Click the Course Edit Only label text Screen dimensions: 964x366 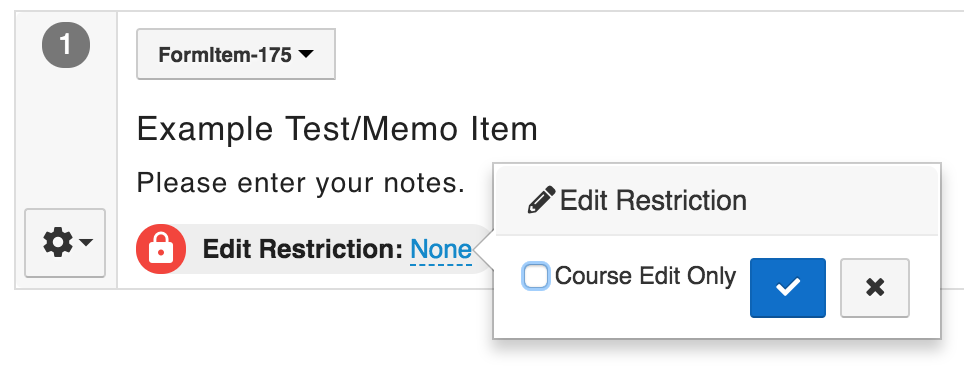[645, 276]
